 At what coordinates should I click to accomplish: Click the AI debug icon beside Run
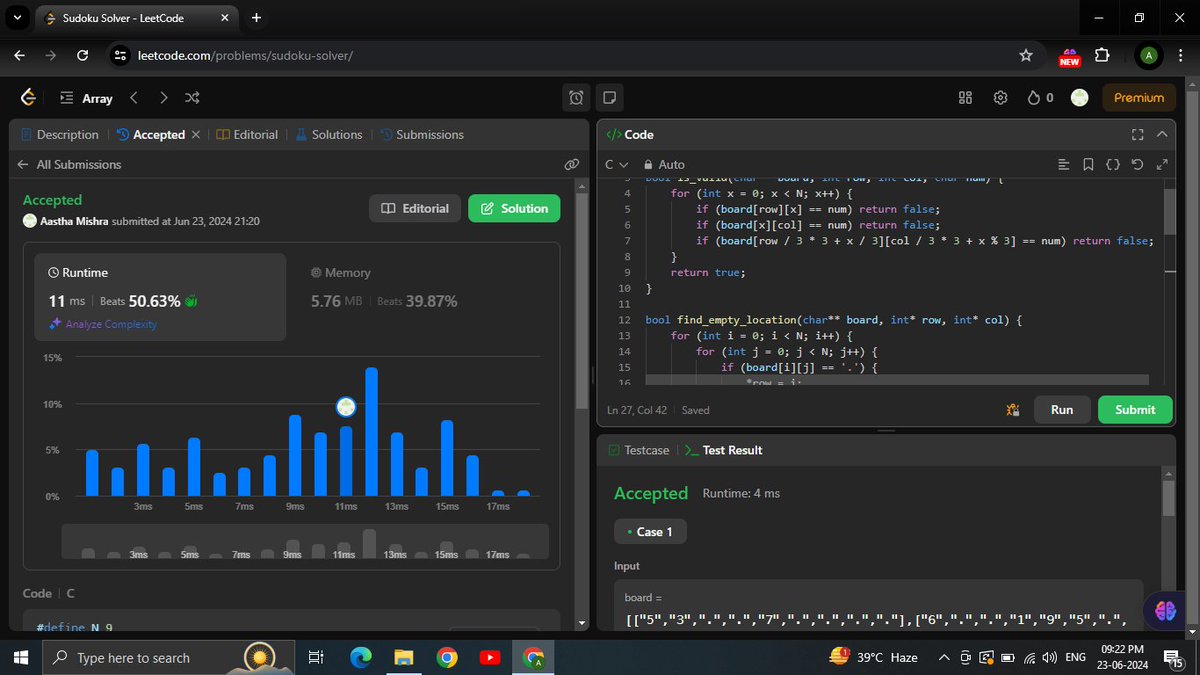[x=1013, y=409]
